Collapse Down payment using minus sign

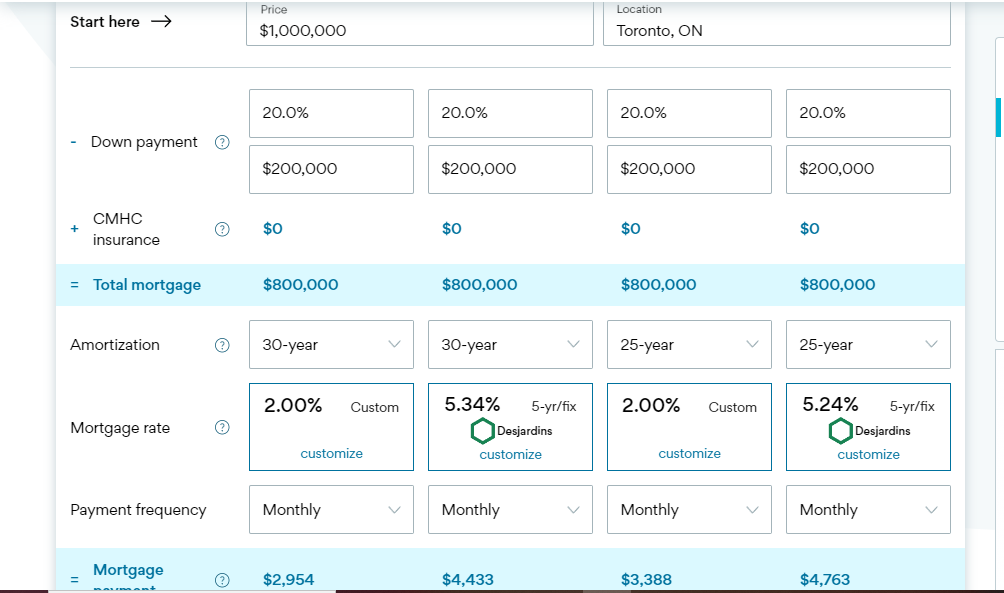(x=74, y=142)
